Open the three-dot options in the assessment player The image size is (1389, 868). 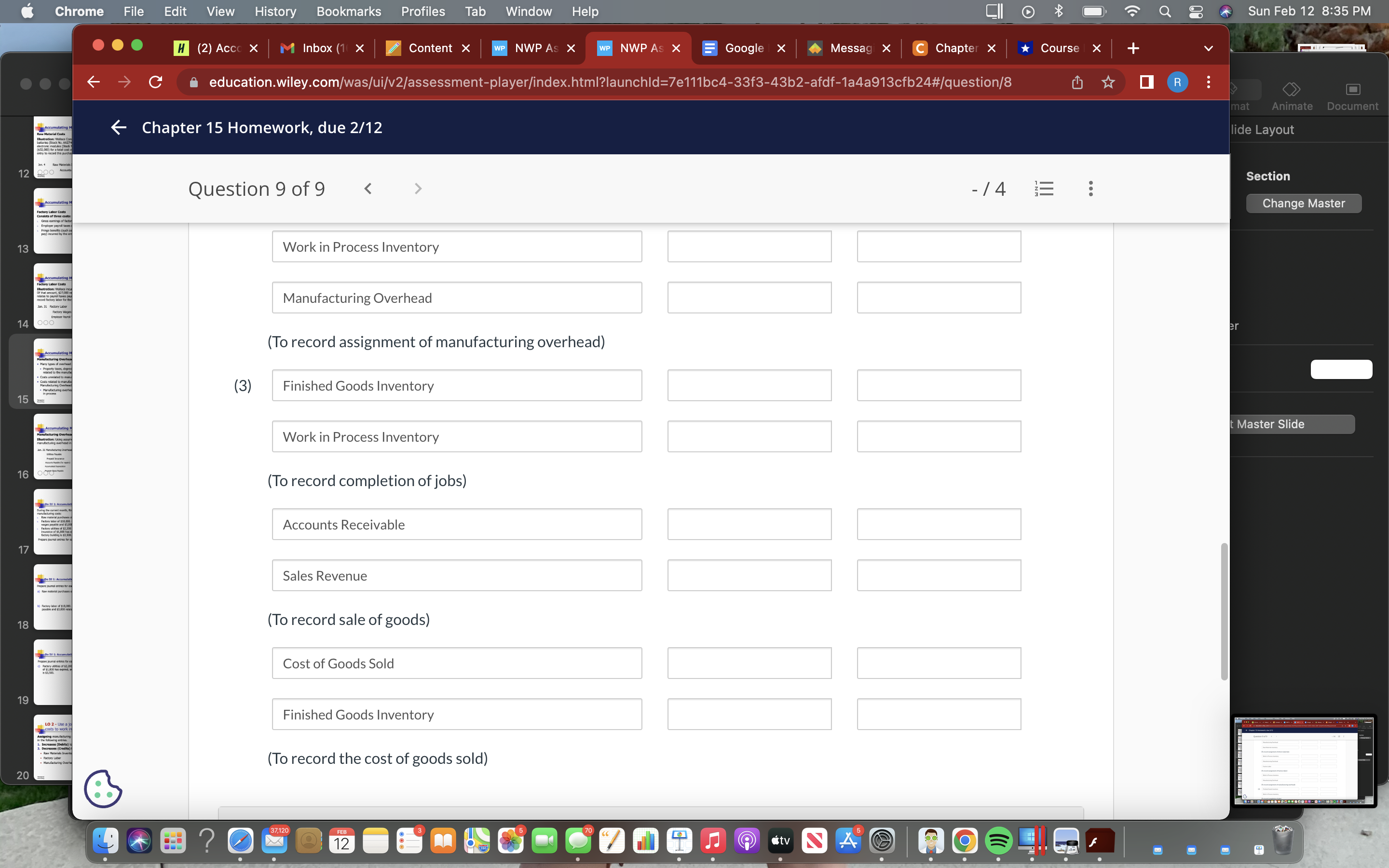tap(1090, 188)
